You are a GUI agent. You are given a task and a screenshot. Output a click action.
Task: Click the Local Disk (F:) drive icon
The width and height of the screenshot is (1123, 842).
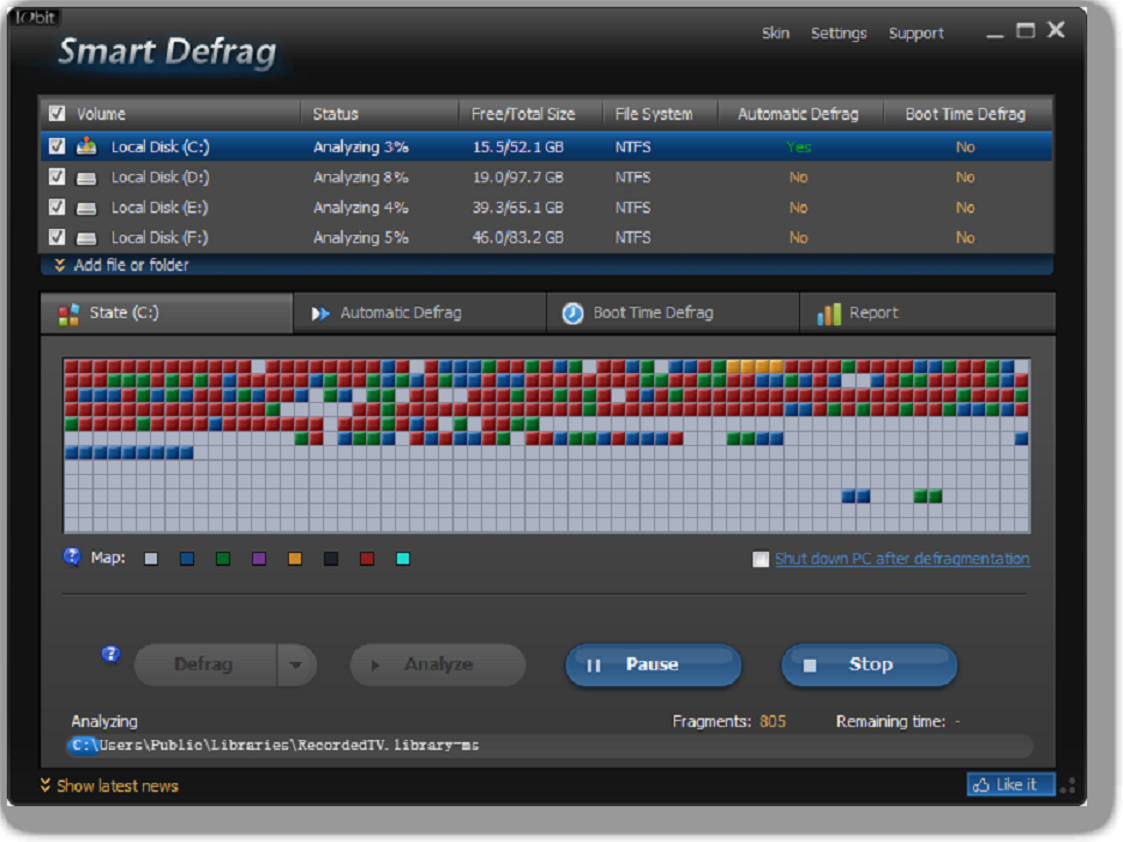pos(86,238)
